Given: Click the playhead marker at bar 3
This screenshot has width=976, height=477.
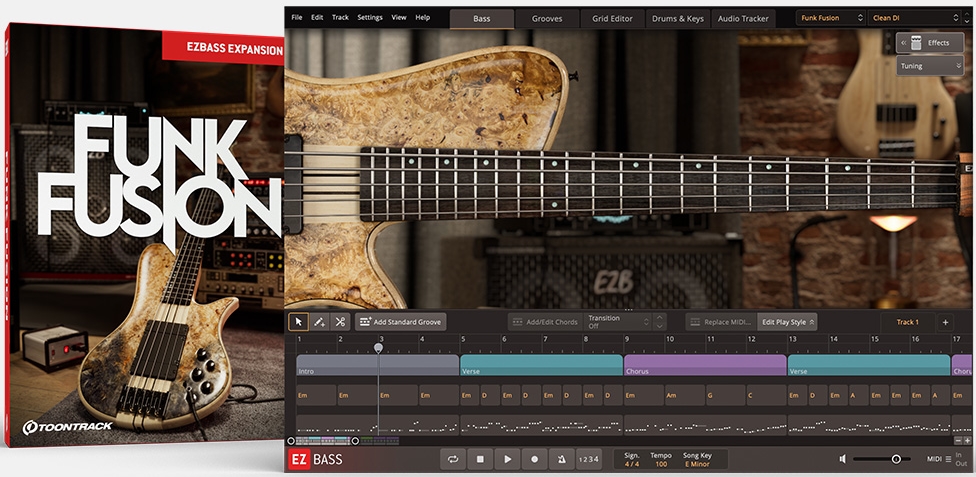Looking at the screenshot, I should coord(378,347).
